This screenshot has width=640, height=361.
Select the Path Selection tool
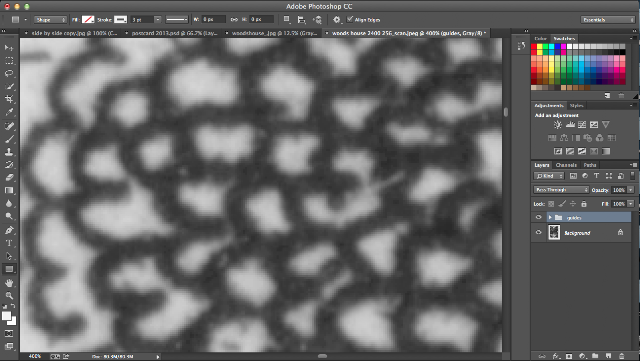(x=9, y=256)
